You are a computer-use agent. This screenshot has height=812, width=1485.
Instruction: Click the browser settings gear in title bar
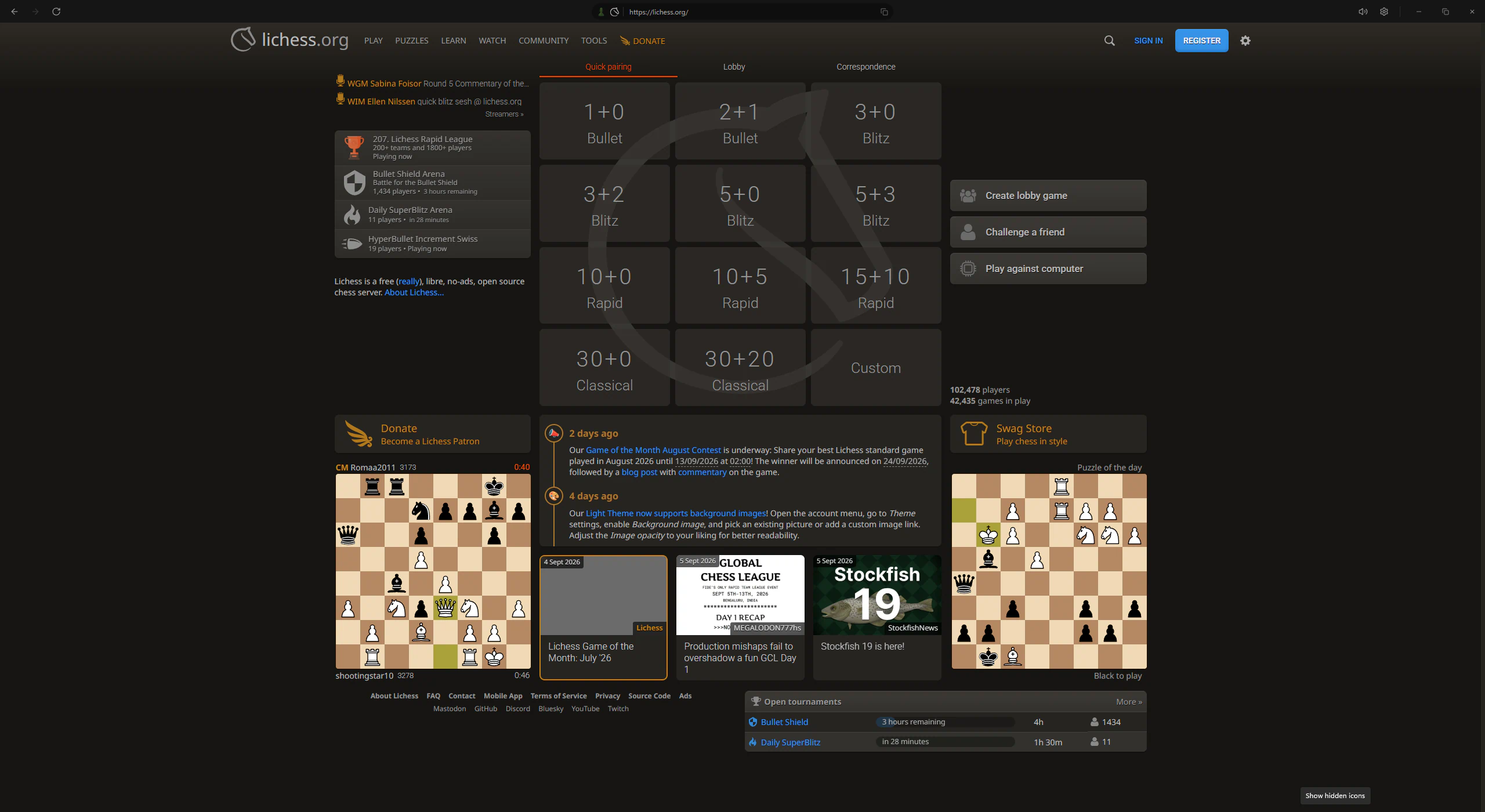click(x=1384, y=12)
